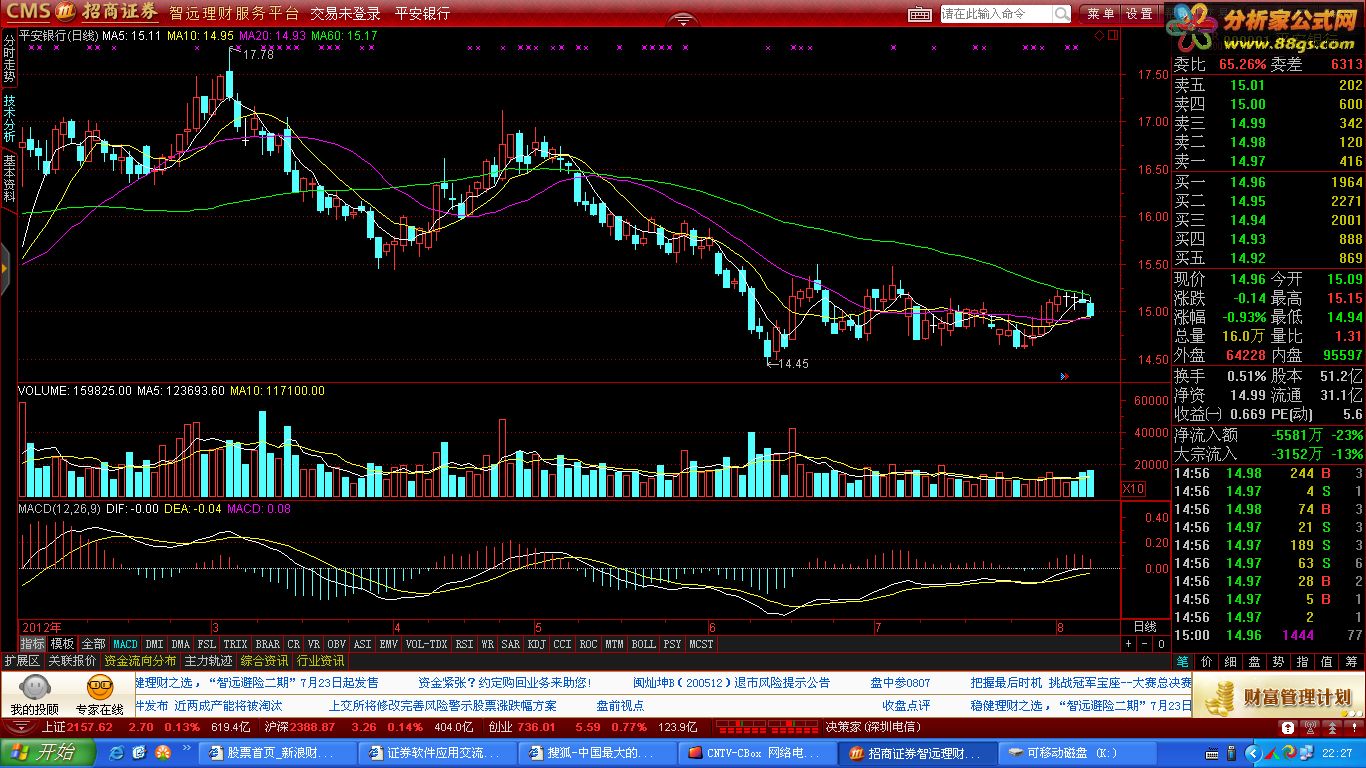Open 技术分析 side tab
Screen dimensions: 1366x768
[x=9, y=117]
